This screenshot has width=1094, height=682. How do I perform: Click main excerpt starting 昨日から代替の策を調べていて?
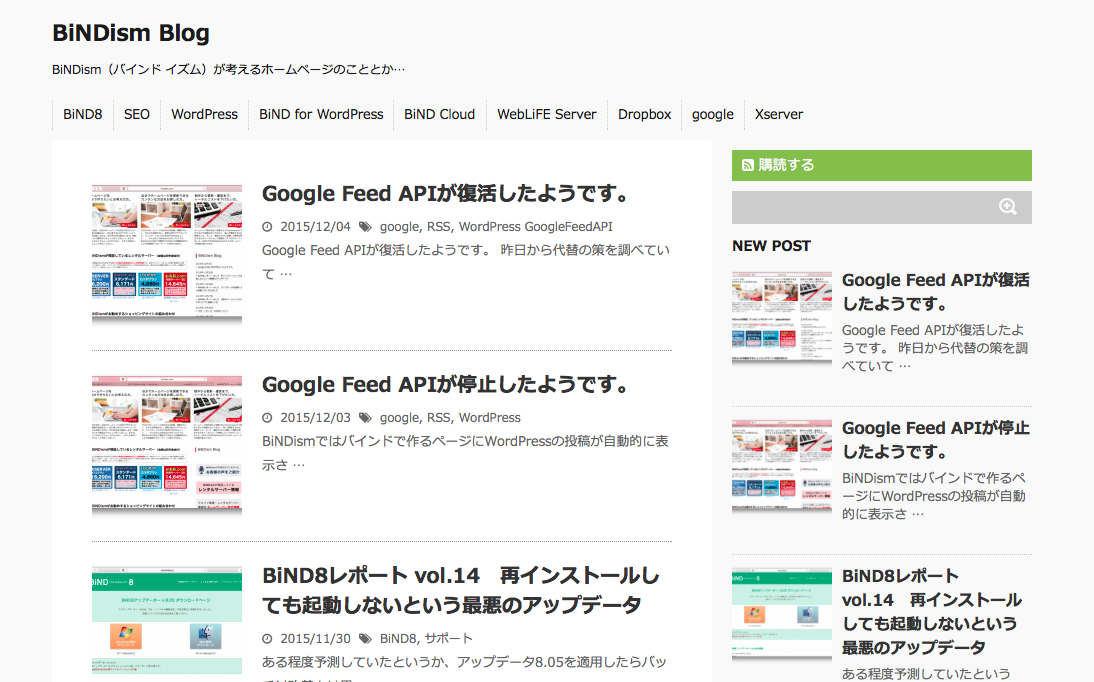(466, 262)
